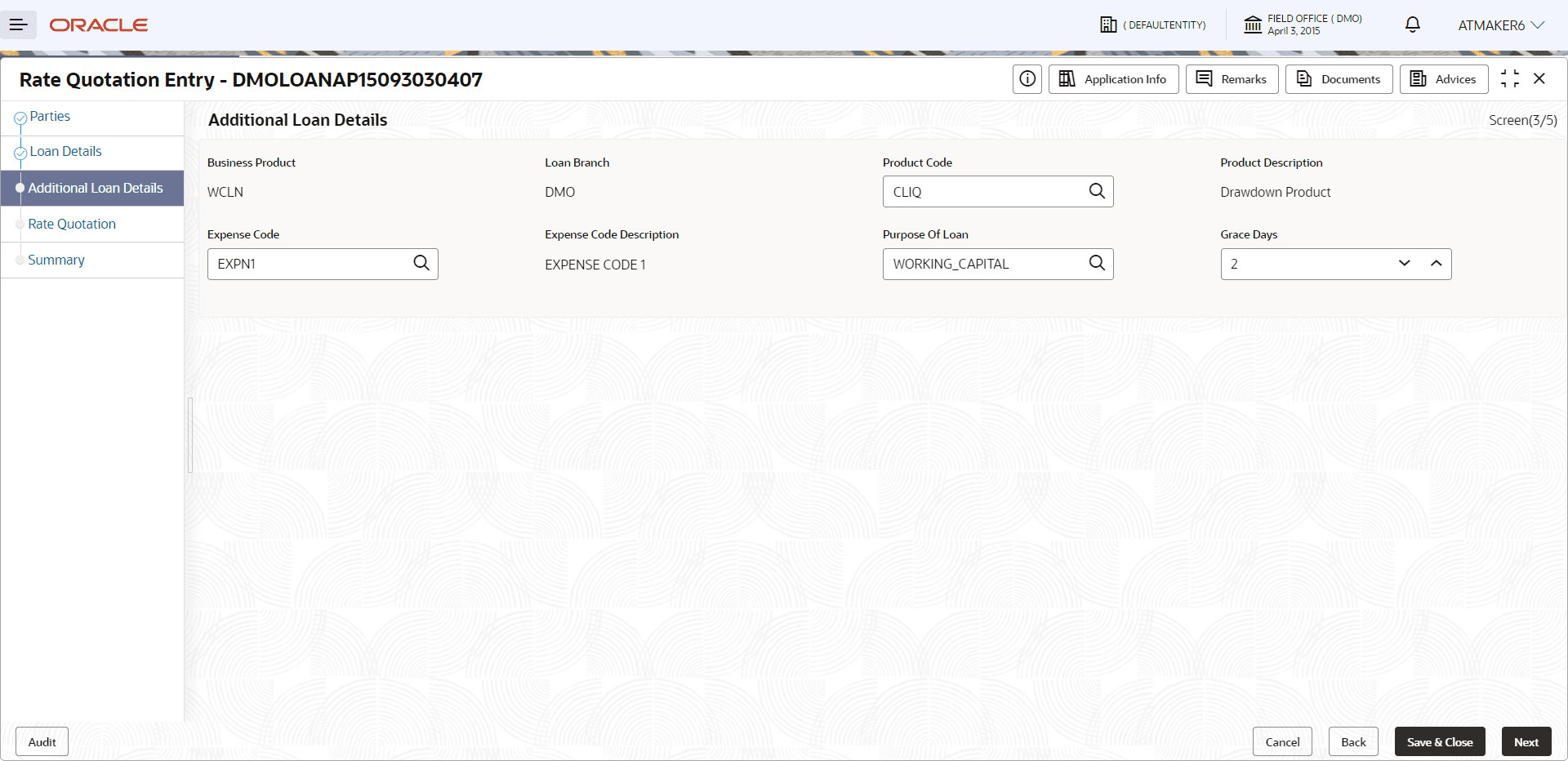
Task: Search for an Expense Code
Action: coord(421,263)
